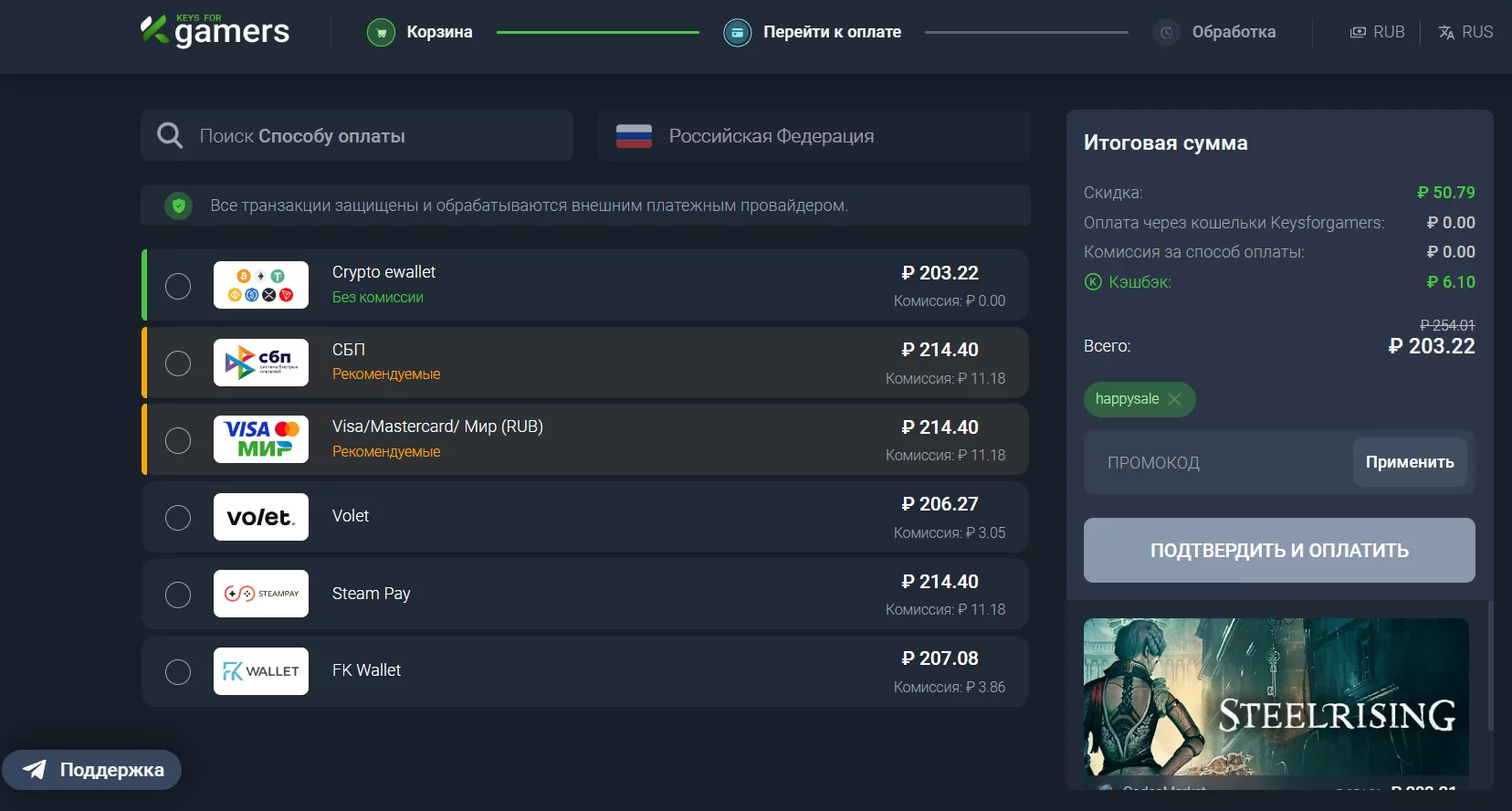Click the СБП payment logo
This screenshot has height=811, width=1512.
point(261,363)
